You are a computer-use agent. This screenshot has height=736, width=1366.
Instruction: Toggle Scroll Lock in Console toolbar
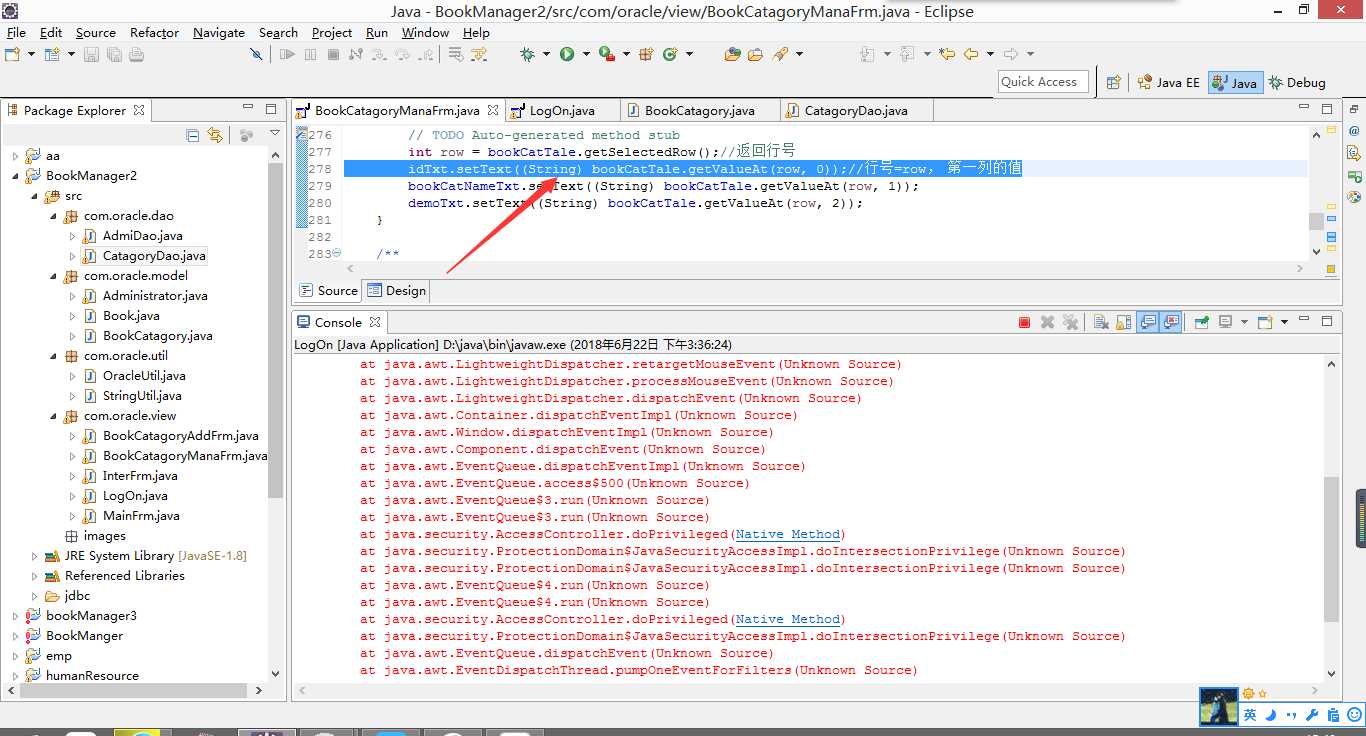pos(1123,322)
